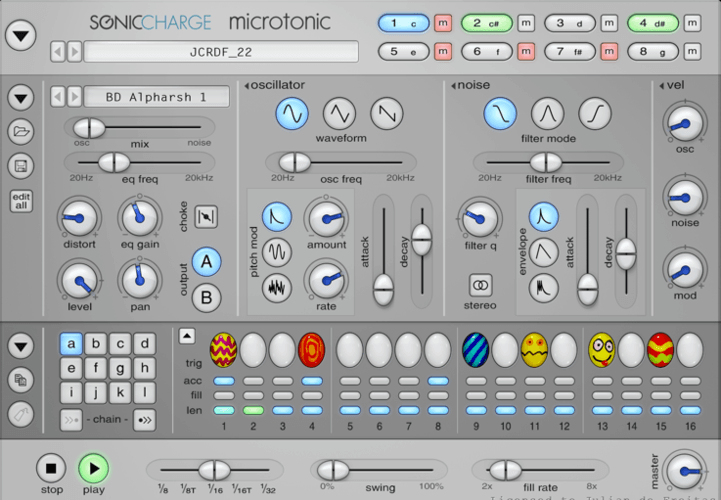This screenshot has height=500, width=721.
Task: Toggle accent on step 1
Action: point(224,381)
